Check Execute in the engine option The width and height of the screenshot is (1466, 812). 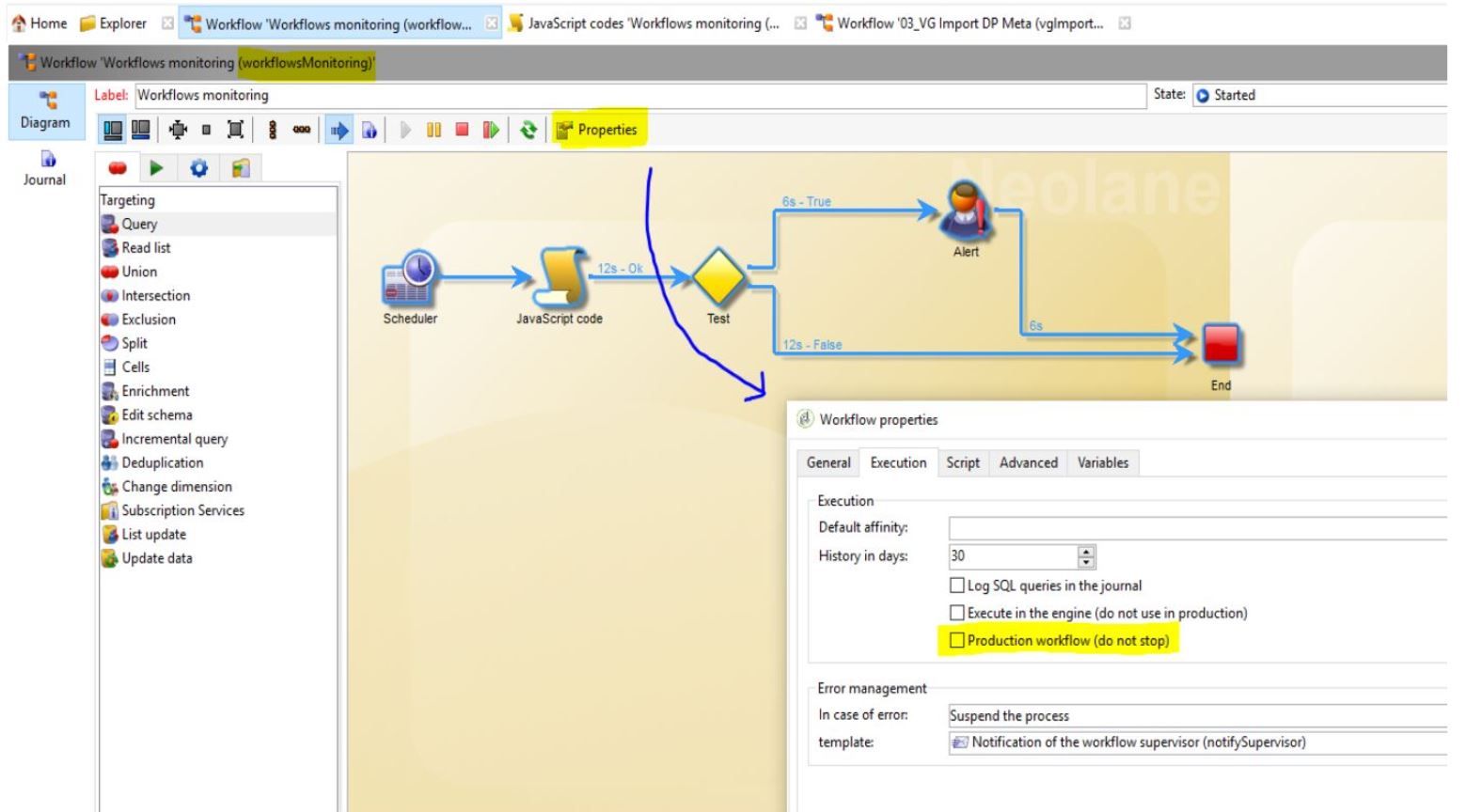tap(957, 613)
